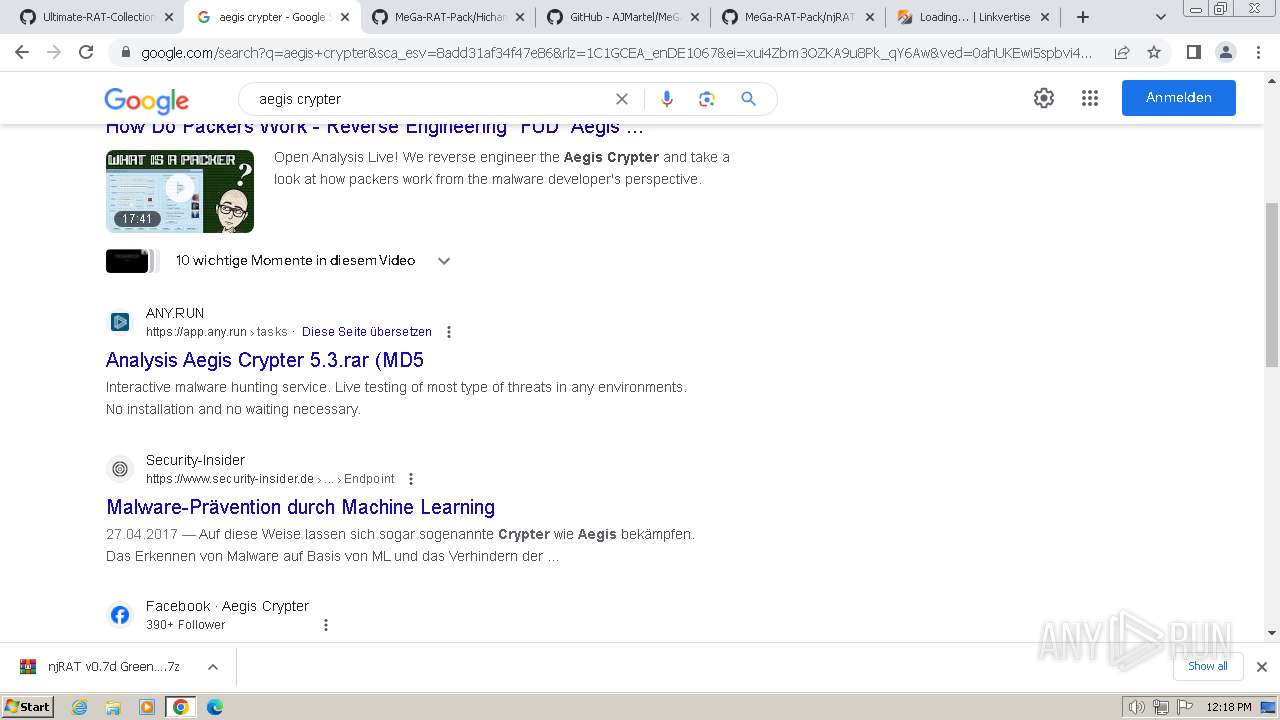1280x720 pixels.
Task: Close the downloads bar
Action: point(1262,667)
